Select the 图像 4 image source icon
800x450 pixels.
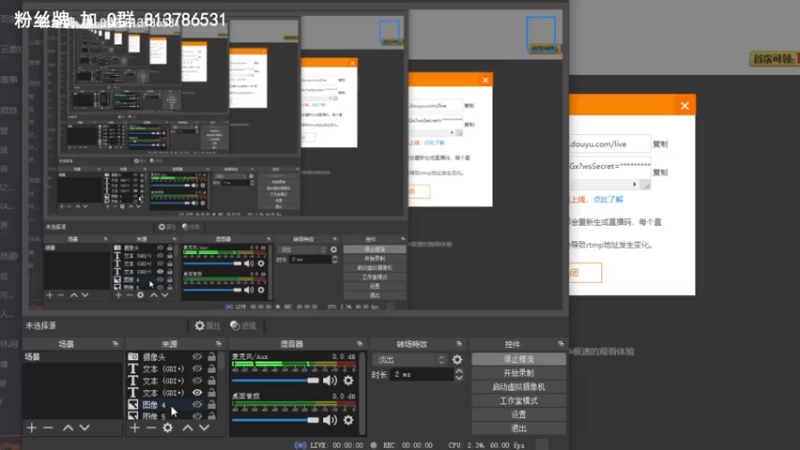tap(133, 405)
